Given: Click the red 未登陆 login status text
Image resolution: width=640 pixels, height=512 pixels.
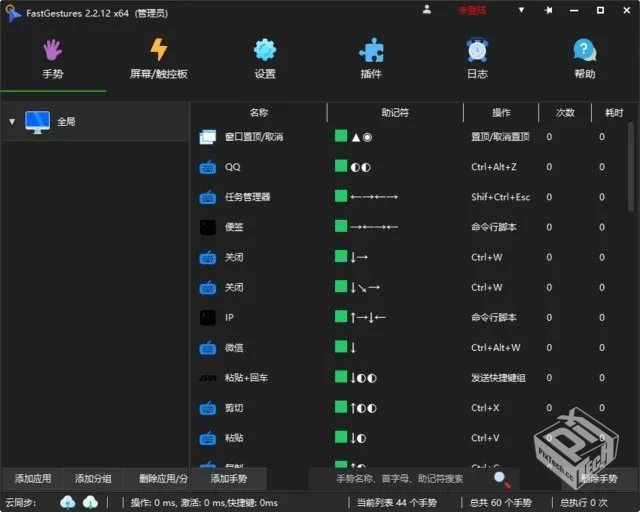Looking at the screenshot, I should (472, 10).
